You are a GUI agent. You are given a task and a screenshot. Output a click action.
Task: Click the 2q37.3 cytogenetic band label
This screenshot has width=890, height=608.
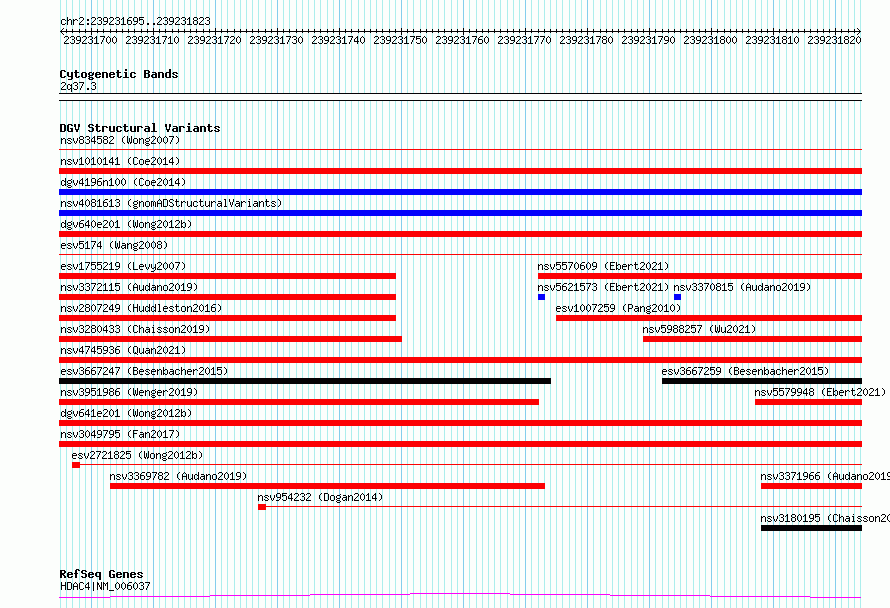pyautogui.click(x=78, y=86)
